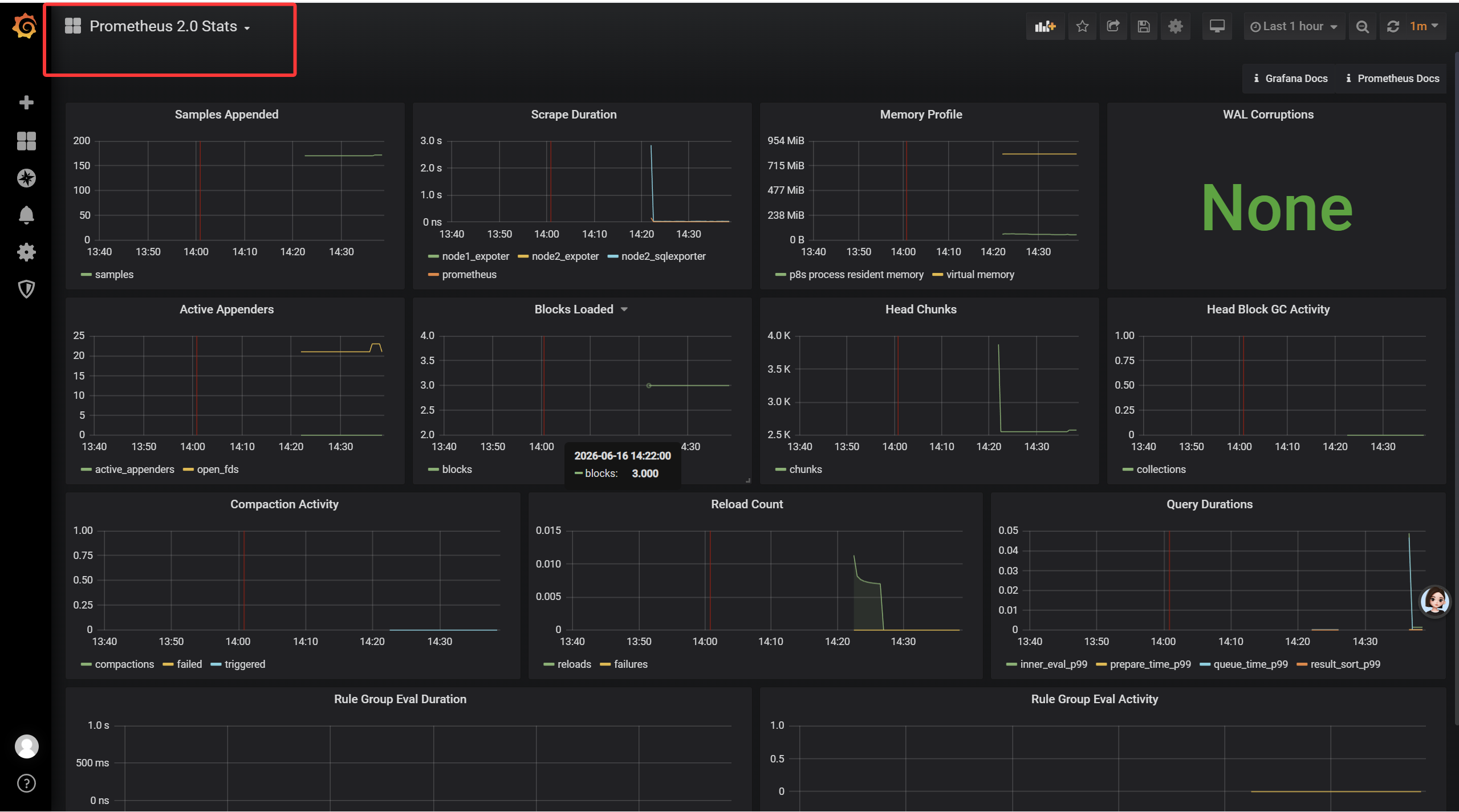The height and width of the screenshot is (812, 1459).
Task: Open the Explore compass icon
Action: point(26,178)
